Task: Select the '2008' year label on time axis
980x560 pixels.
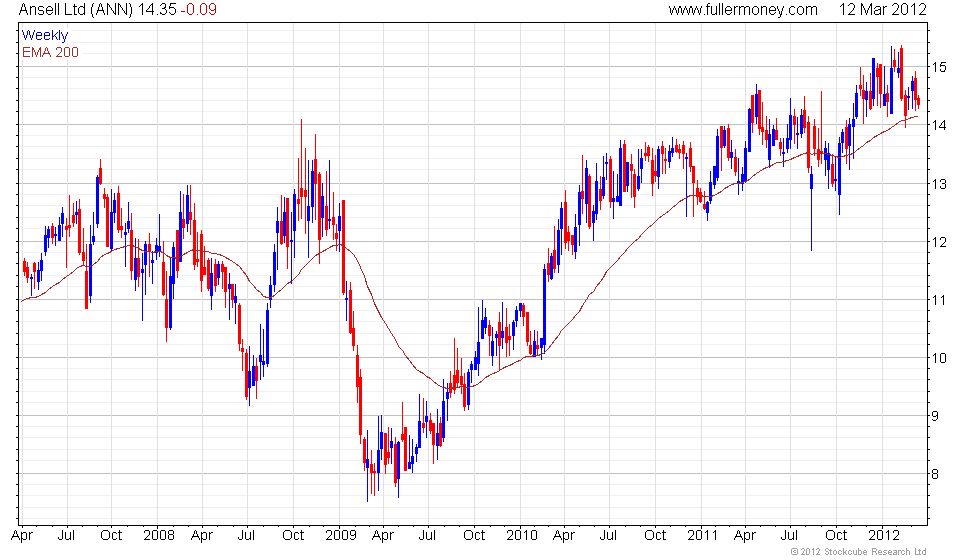Action: point(159,536)
